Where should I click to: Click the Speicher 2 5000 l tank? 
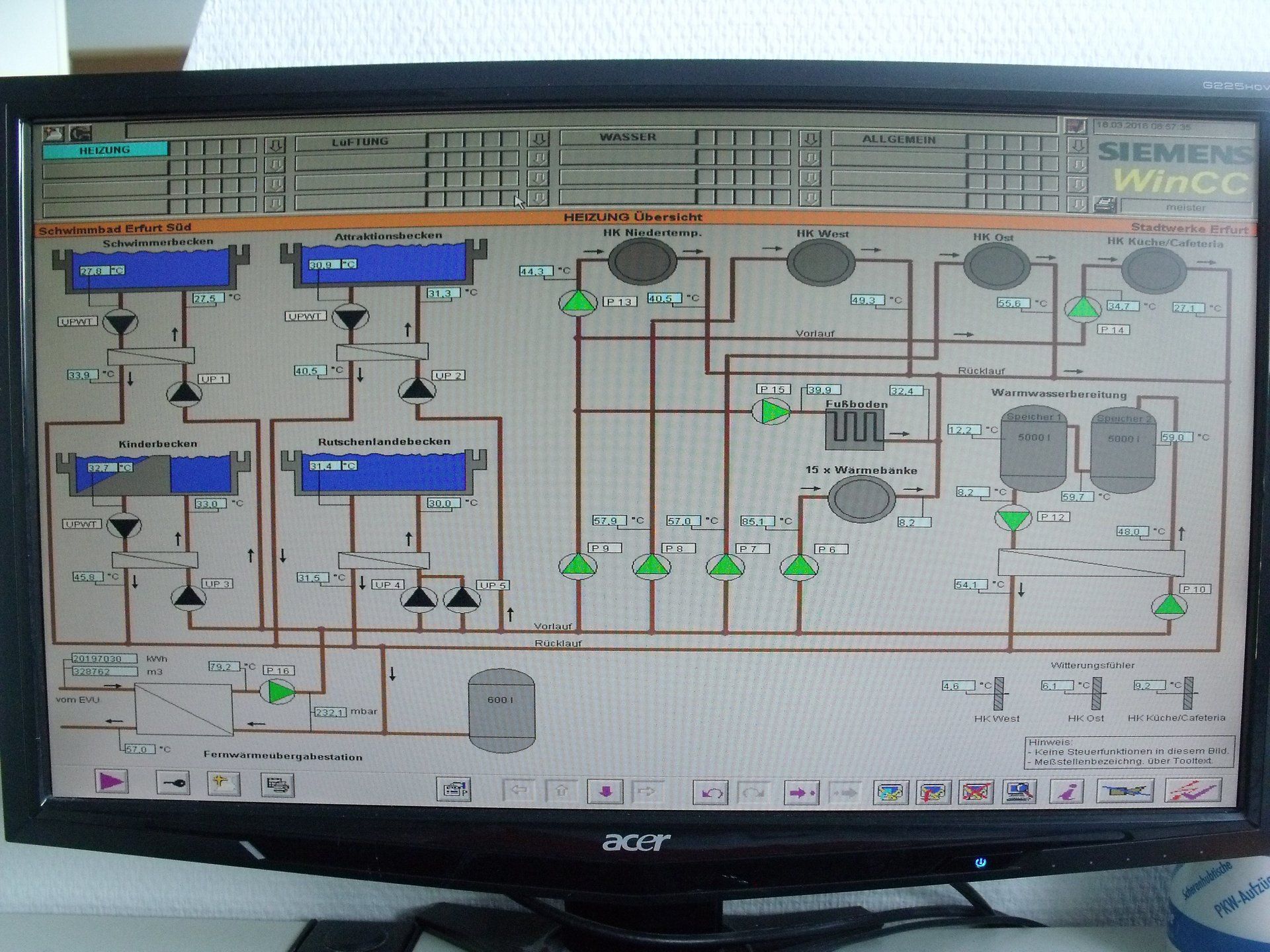[x=1122, y=450]
